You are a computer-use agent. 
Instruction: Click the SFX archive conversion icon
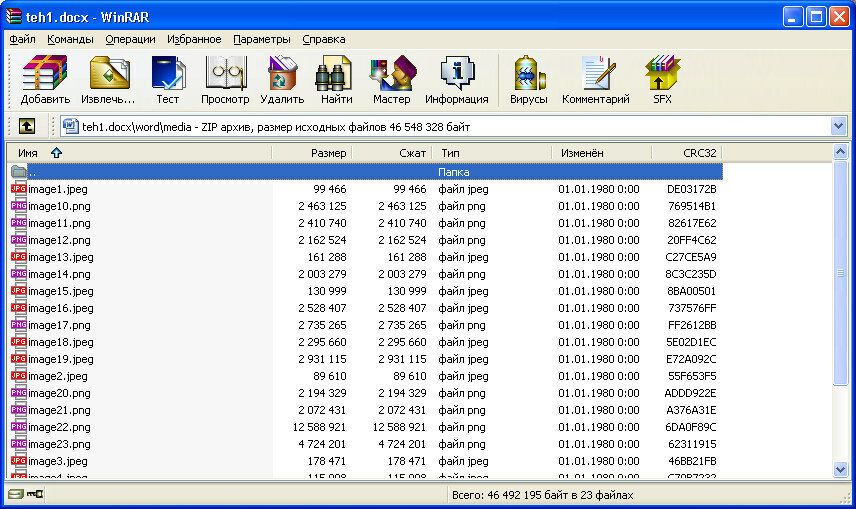662,80
